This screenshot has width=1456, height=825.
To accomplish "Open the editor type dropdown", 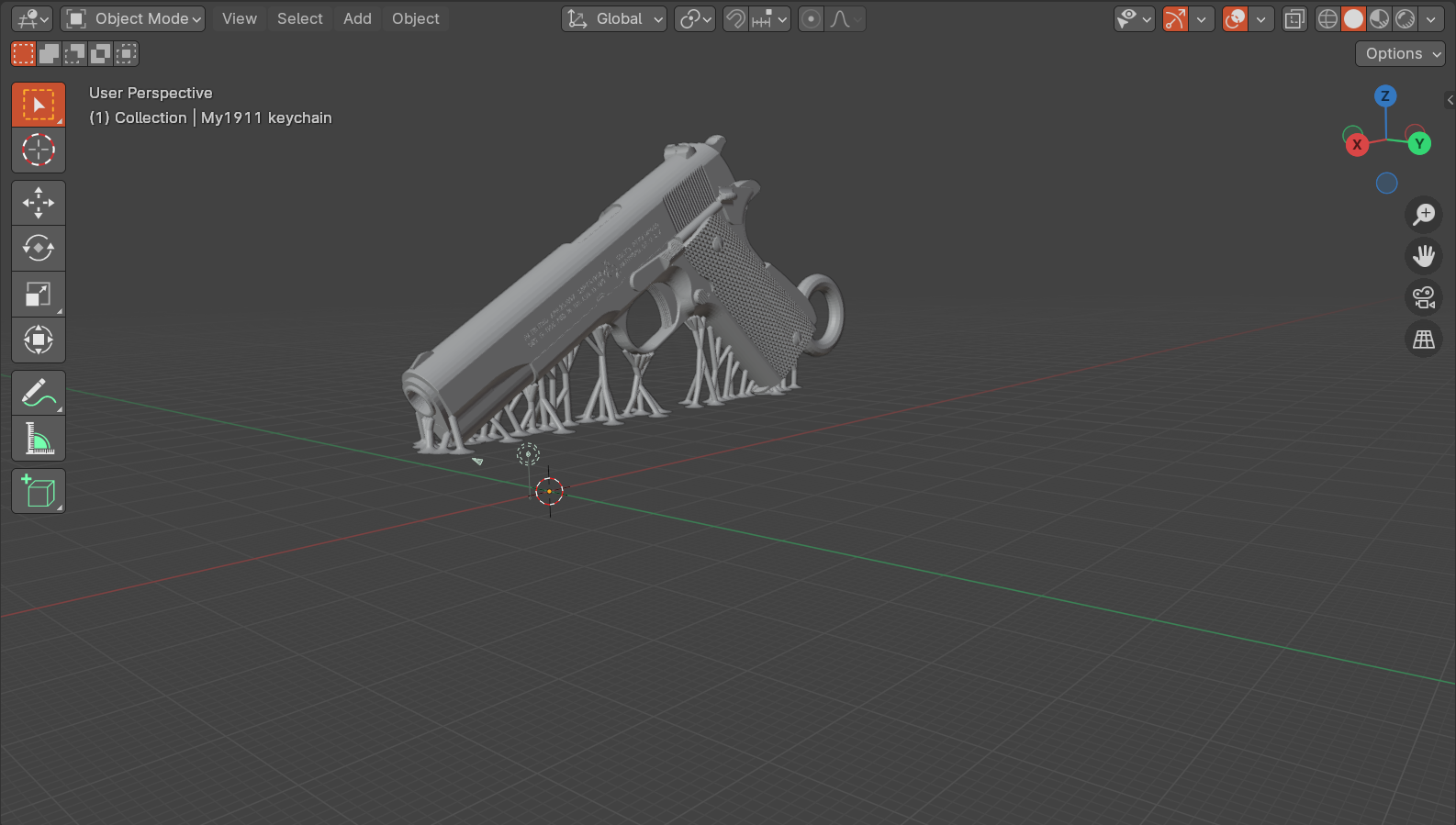I will (x=32, y=18).
